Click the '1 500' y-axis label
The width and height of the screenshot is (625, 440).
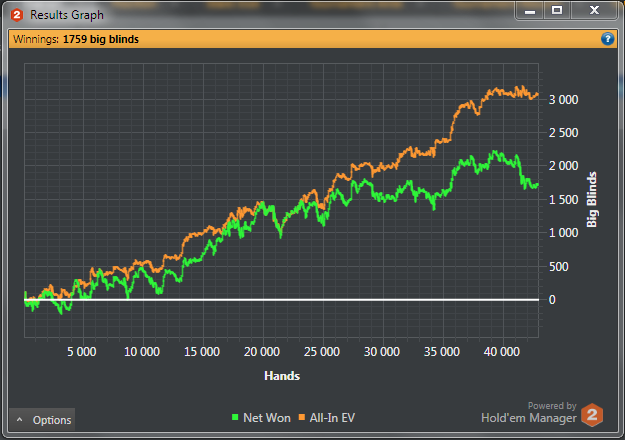tap(563, 200)
